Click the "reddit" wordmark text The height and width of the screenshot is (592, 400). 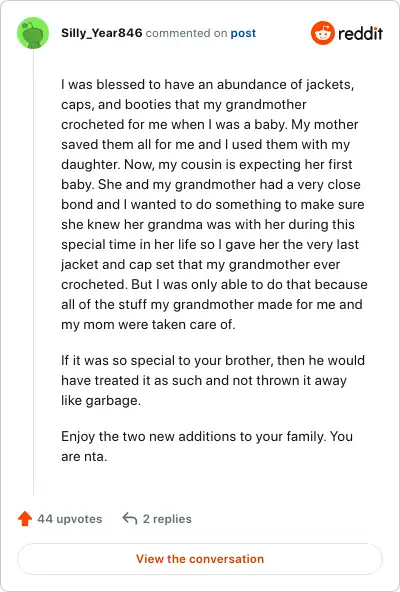360,33
